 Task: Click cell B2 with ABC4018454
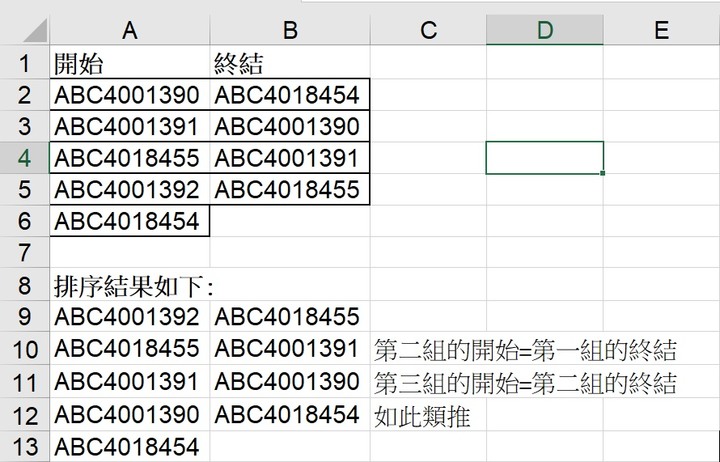(290, 96)
